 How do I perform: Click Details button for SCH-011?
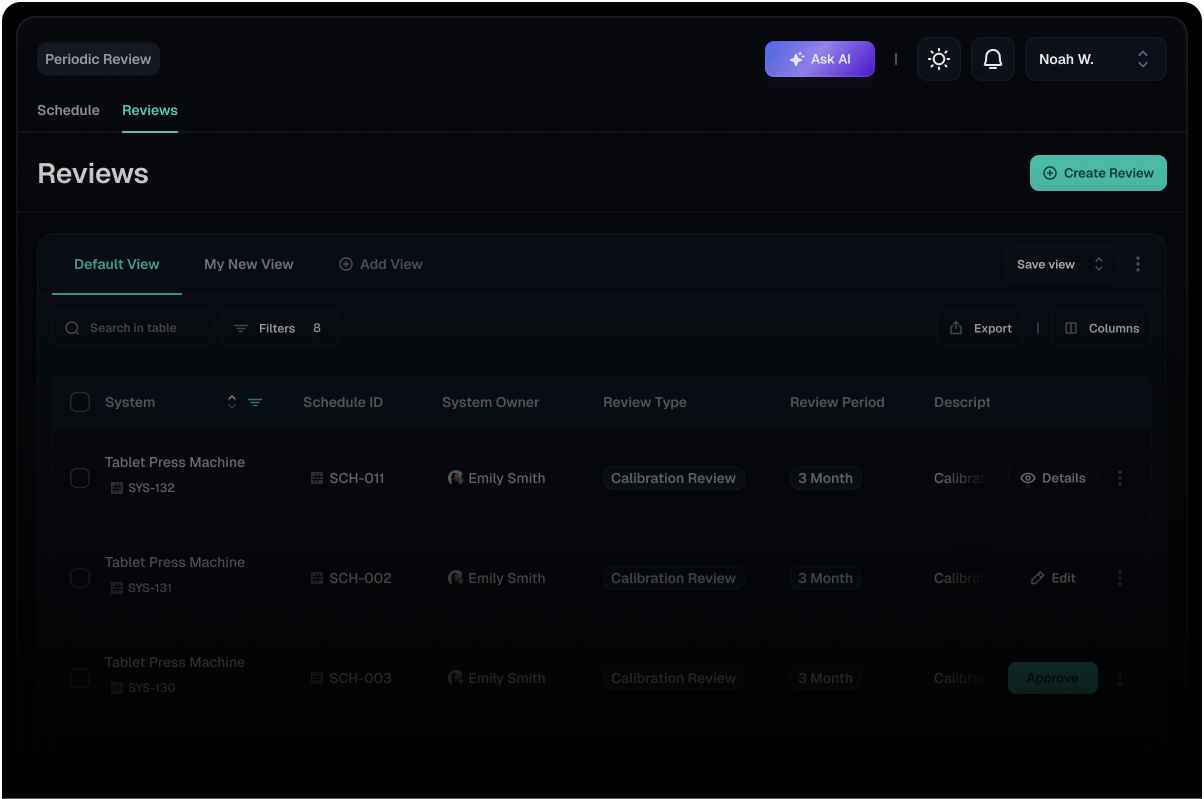tap(1052, 478)
